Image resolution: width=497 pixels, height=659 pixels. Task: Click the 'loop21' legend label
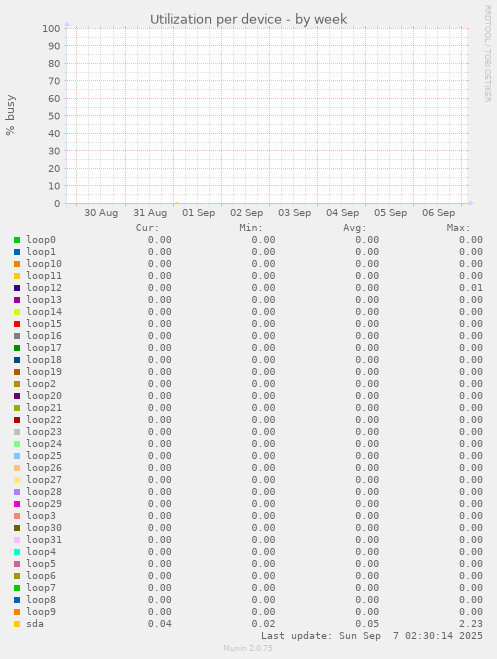44,408
